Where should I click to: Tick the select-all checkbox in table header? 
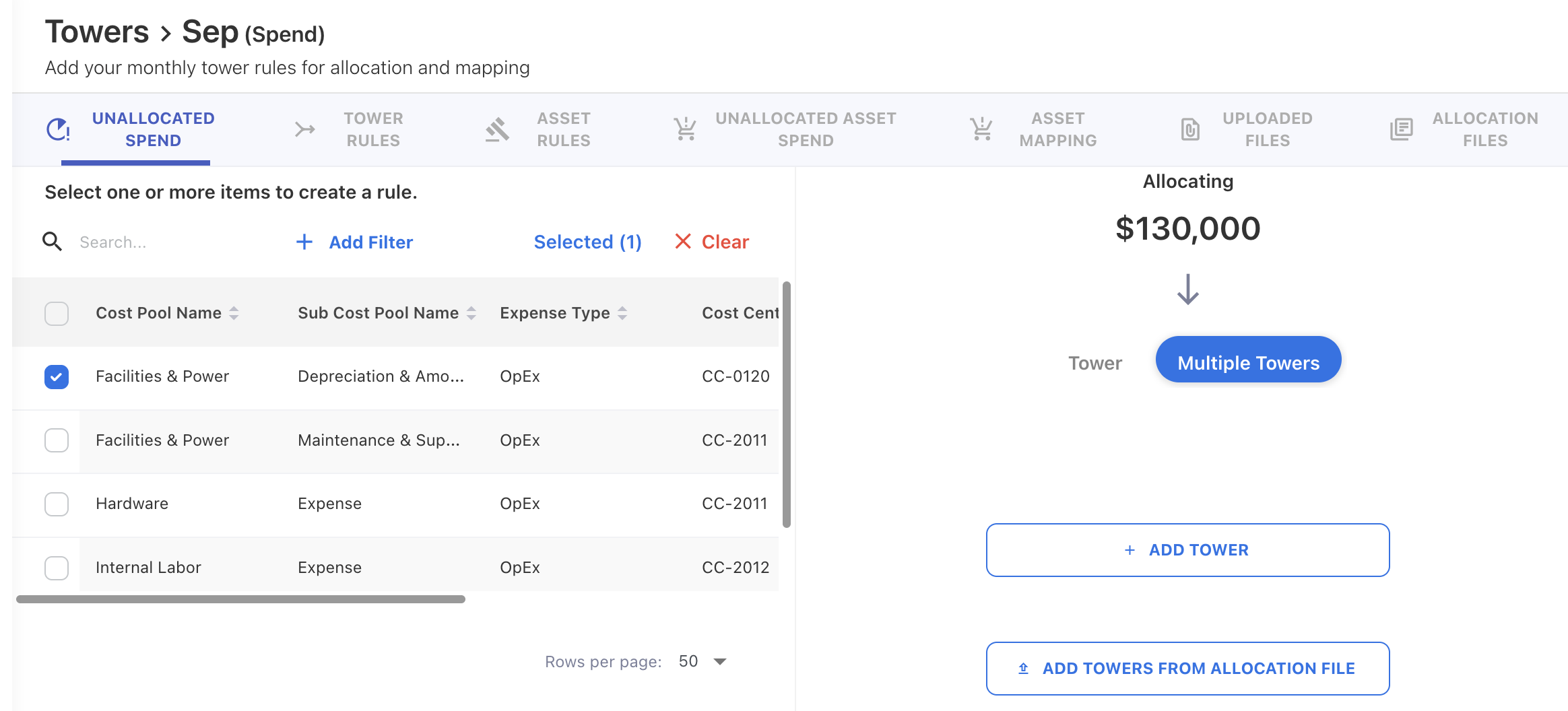point(57,314)
